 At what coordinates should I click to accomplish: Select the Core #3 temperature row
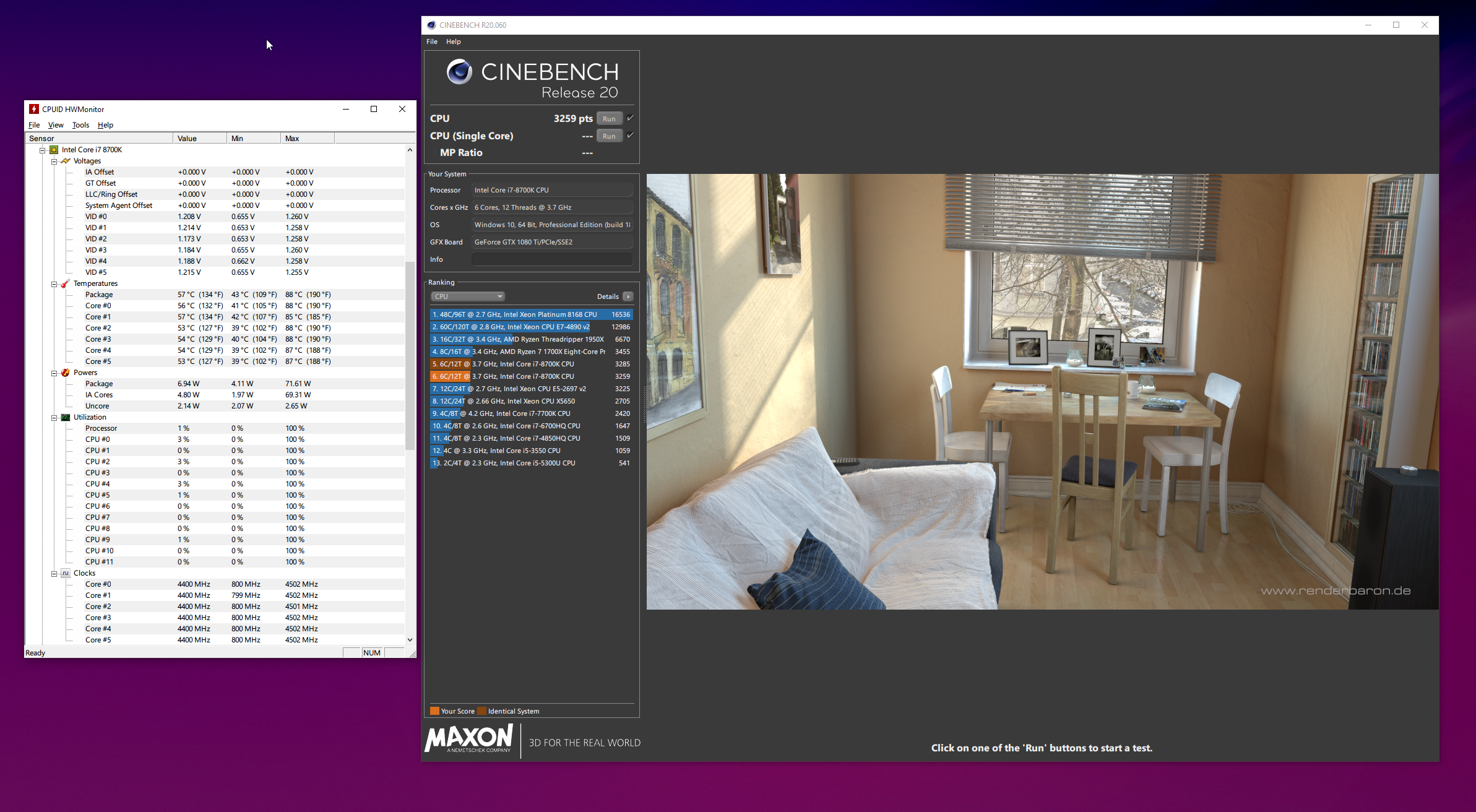(x=244, y=339)
